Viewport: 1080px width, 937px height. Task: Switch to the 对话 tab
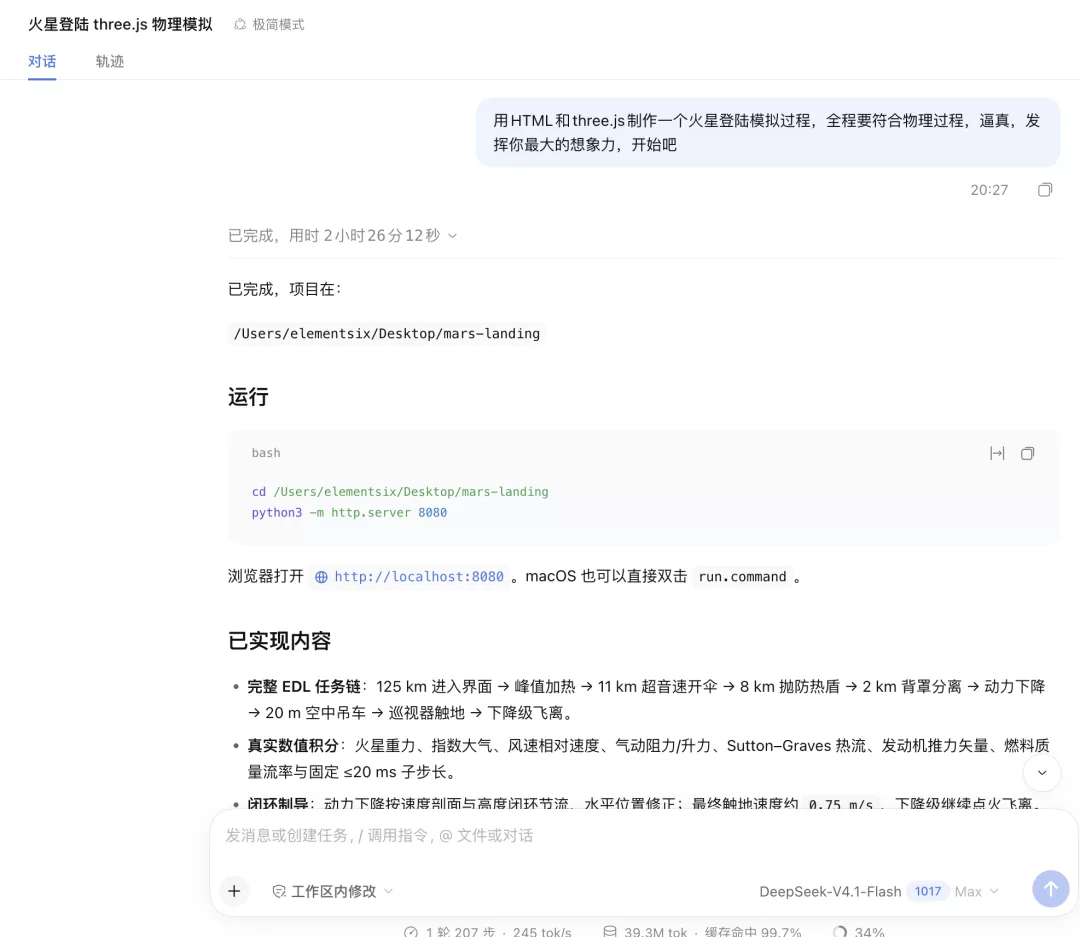tap(42, 61)
